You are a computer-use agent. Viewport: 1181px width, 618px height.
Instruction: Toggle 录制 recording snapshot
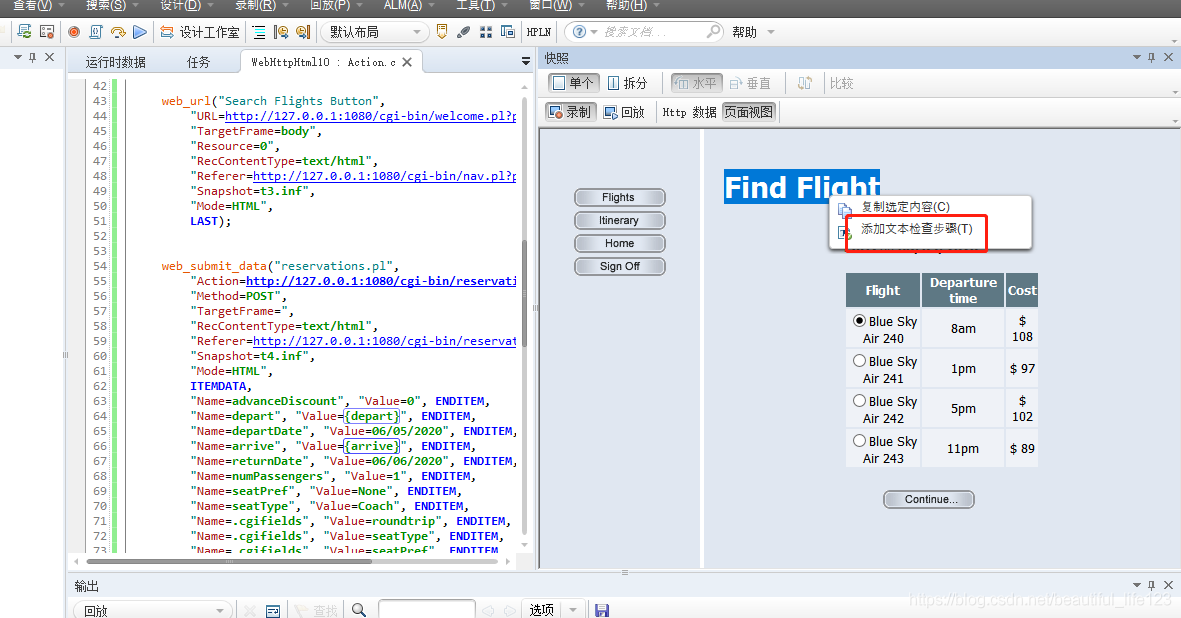(570, 112)
